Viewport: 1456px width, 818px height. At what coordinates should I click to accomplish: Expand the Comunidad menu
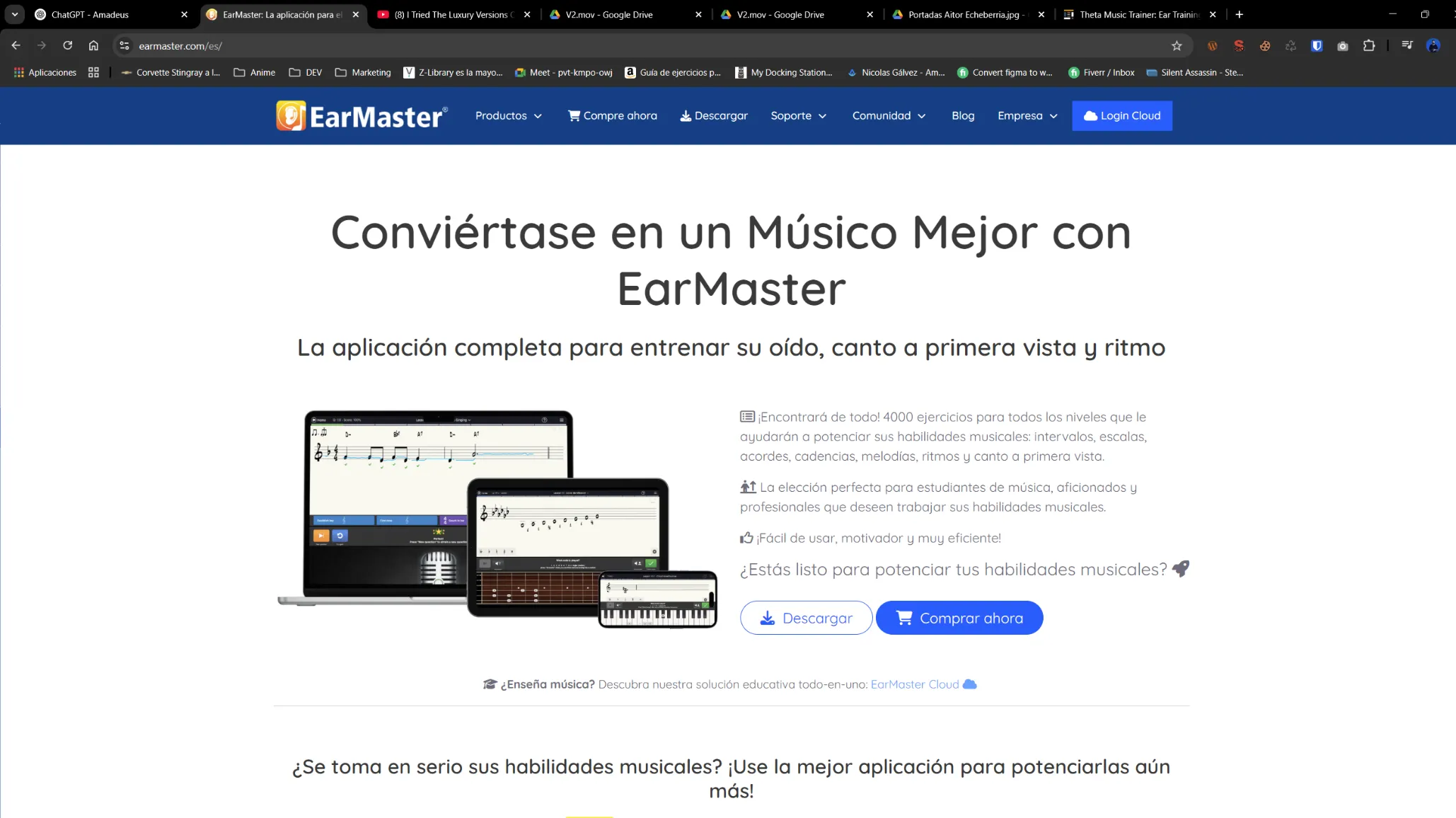pyautogui.click(x=889, y=115)
